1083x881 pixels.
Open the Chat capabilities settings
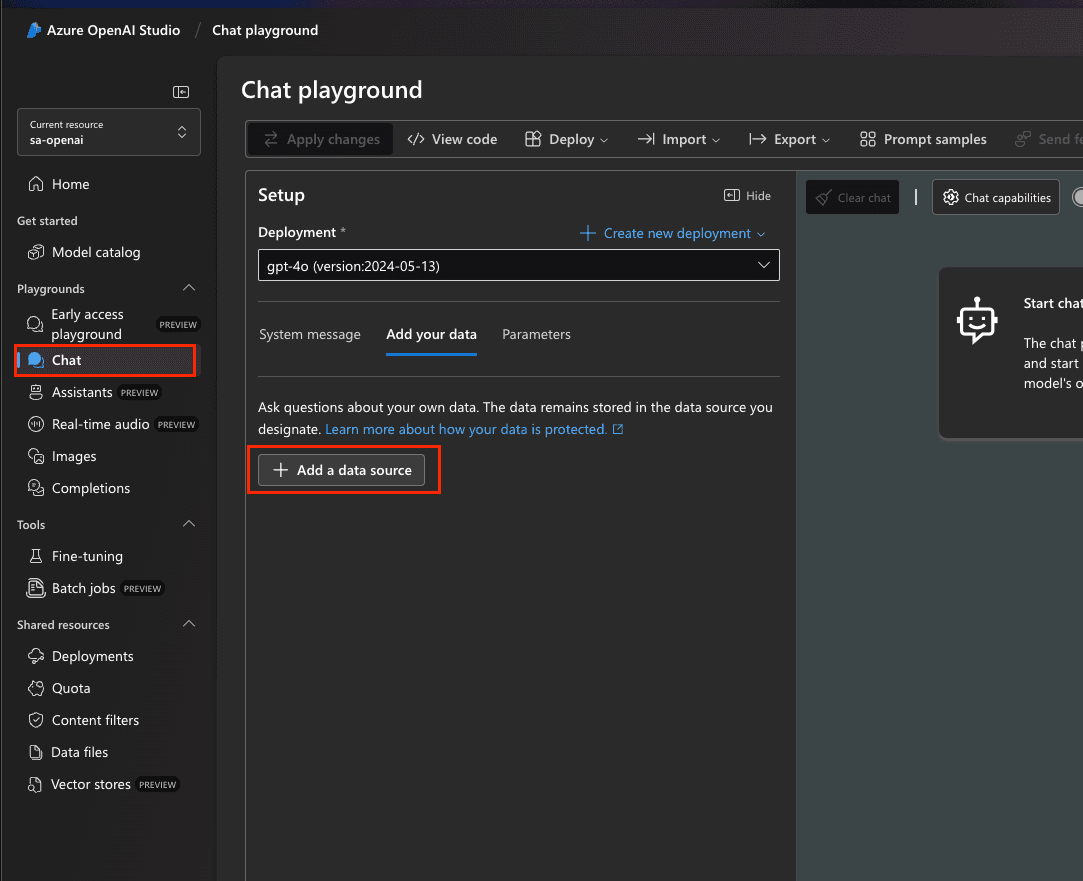click(x=995, y=197)
